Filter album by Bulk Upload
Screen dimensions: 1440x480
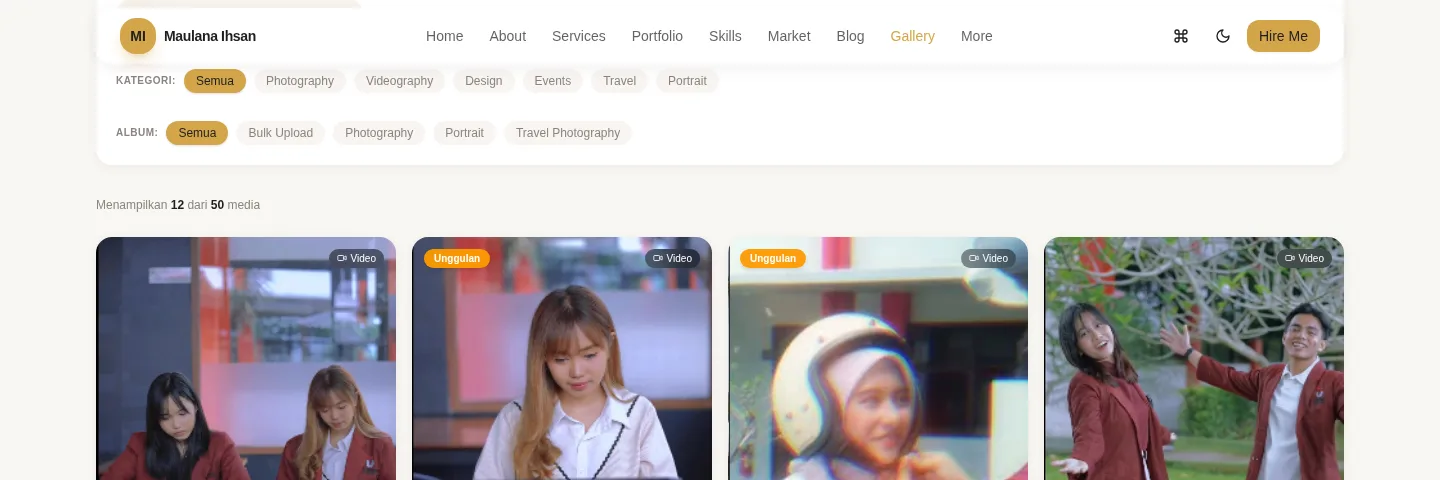pos(280,133)
